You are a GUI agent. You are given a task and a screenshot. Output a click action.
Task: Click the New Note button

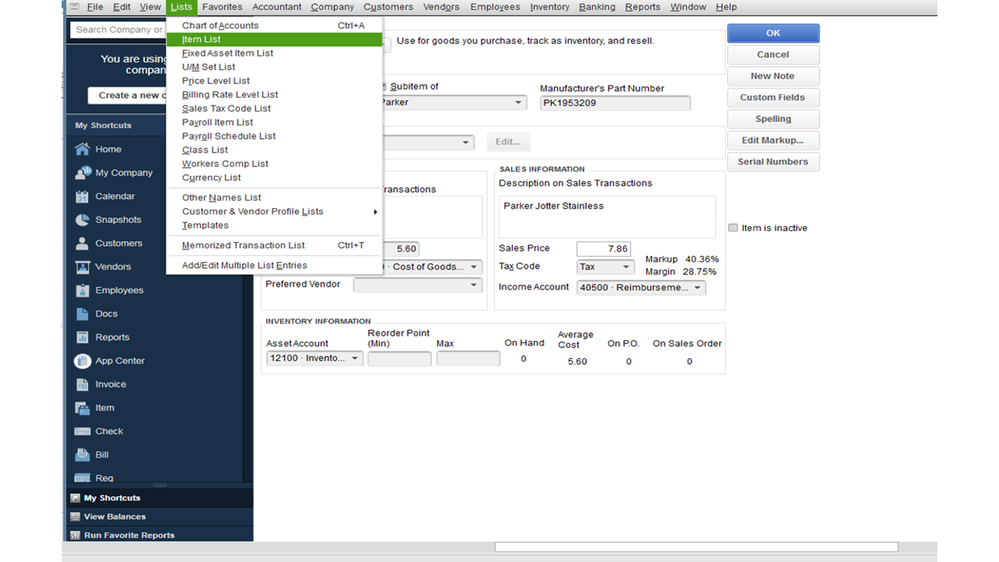point(773,76)
